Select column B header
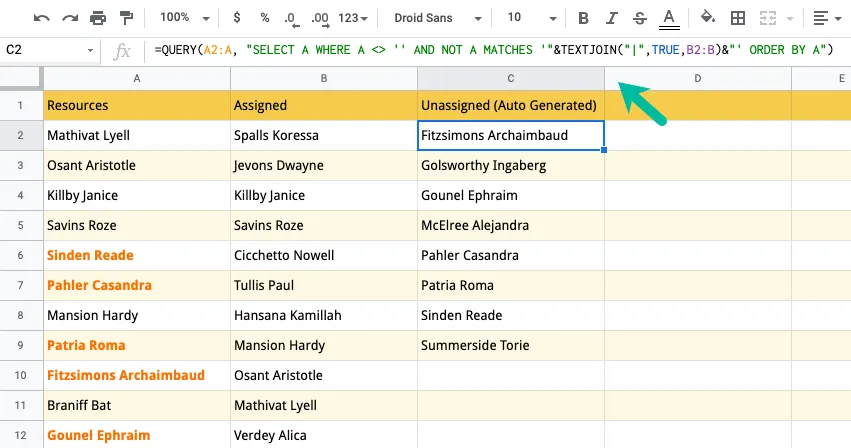The height and width of the screenshot is (448, 851). (x=324, y=78)
